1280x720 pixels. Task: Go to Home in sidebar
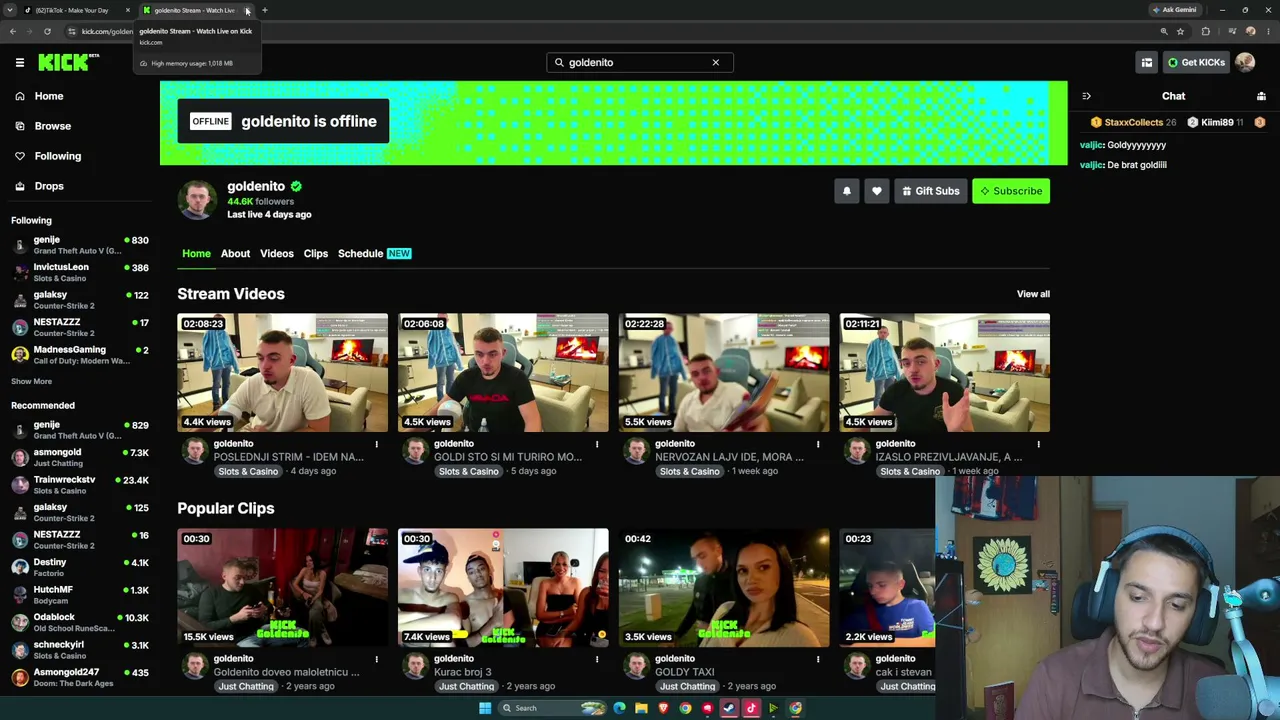pyautogui.click(x=48, y=96)
